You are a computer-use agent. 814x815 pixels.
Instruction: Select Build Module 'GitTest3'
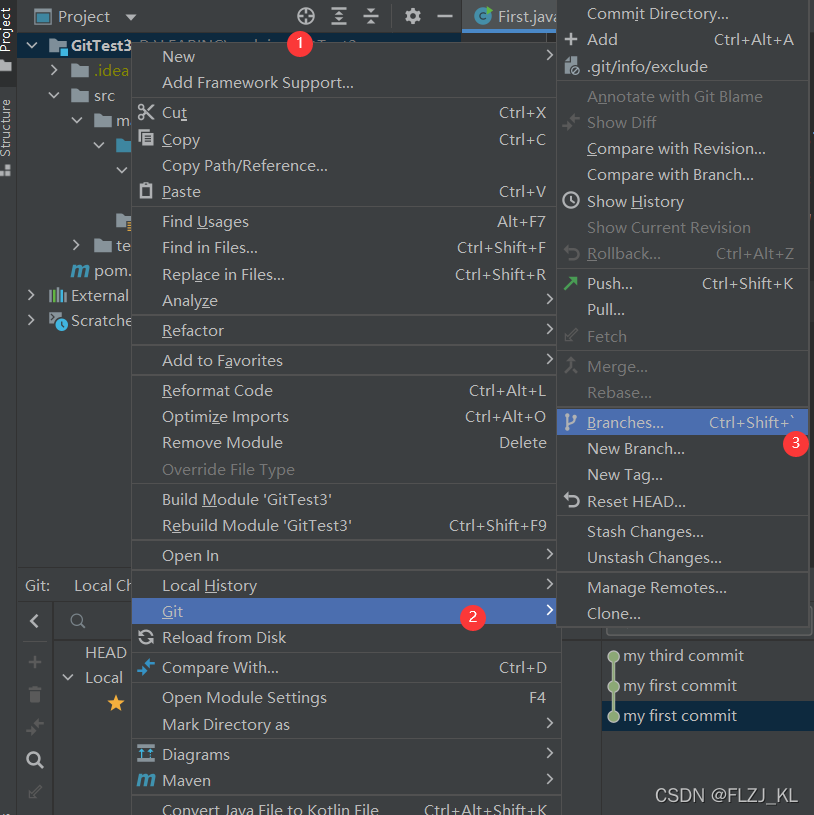pyautogui.click(x=344, y=499)
